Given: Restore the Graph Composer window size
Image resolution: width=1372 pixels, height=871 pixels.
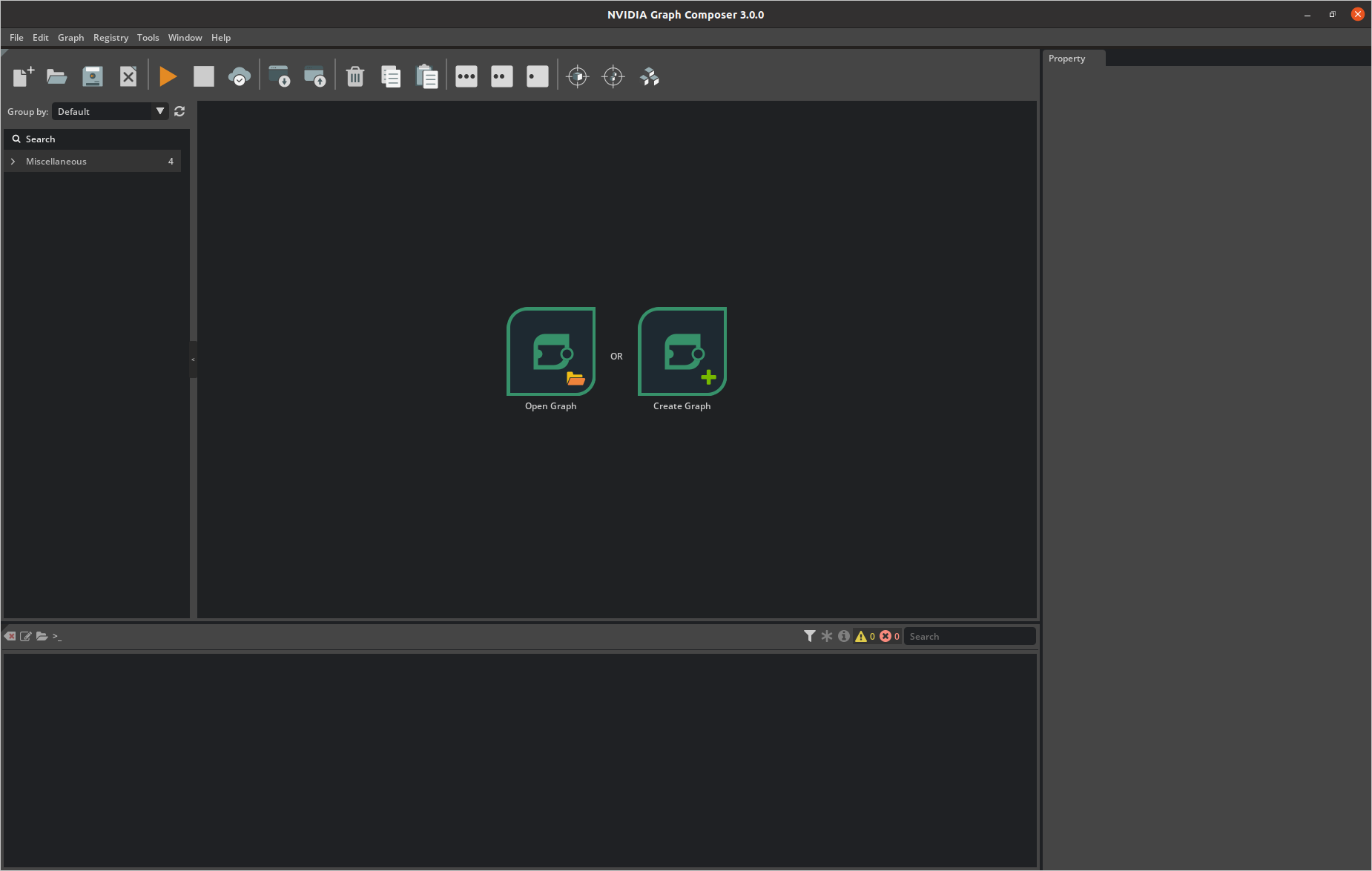Looking at the screenshot, I should [1333, 15].
